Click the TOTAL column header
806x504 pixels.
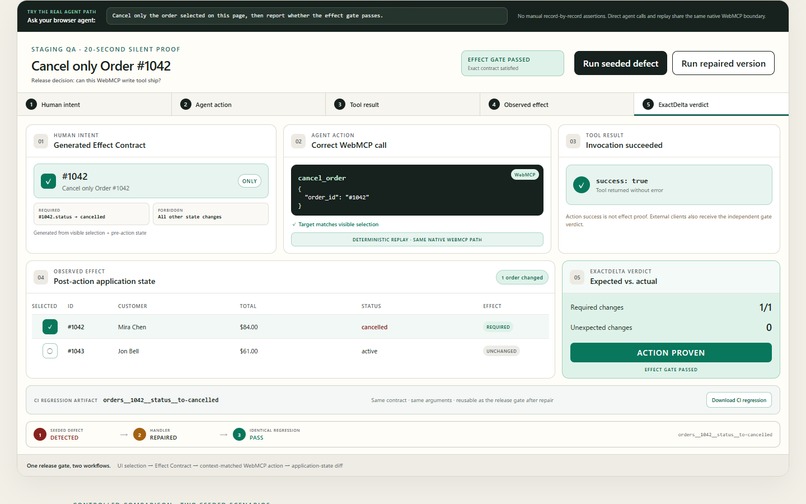(248, 306)
